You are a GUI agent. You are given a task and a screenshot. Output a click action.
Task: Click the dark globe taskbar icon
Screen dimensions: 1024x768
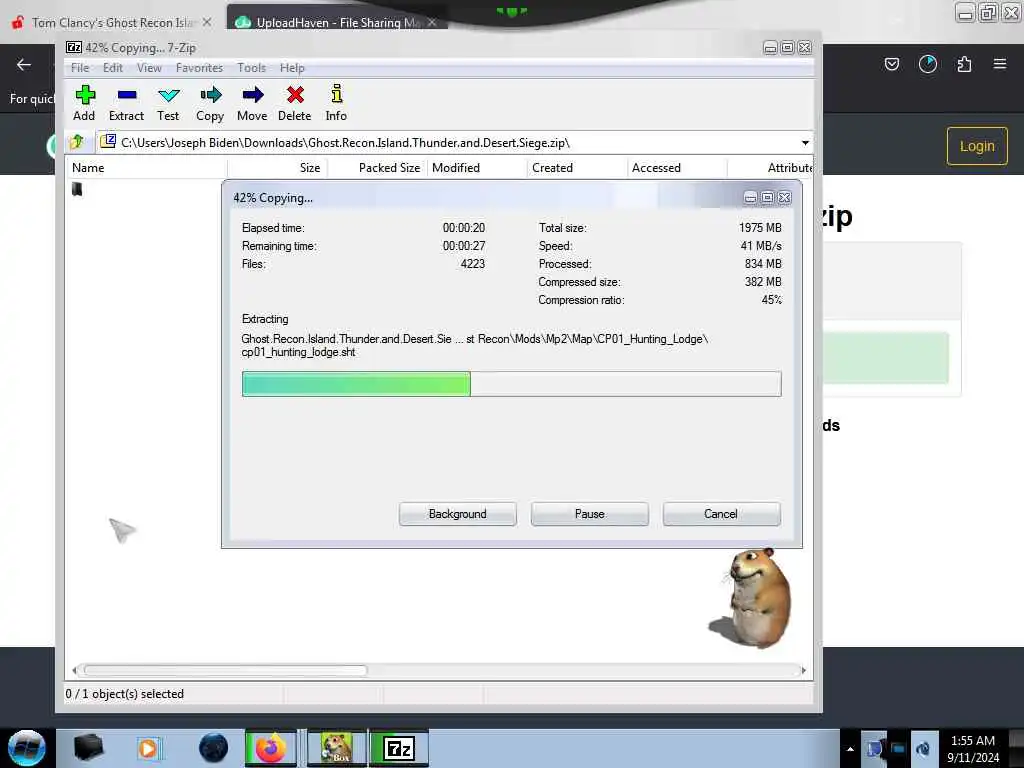(214, 748)
